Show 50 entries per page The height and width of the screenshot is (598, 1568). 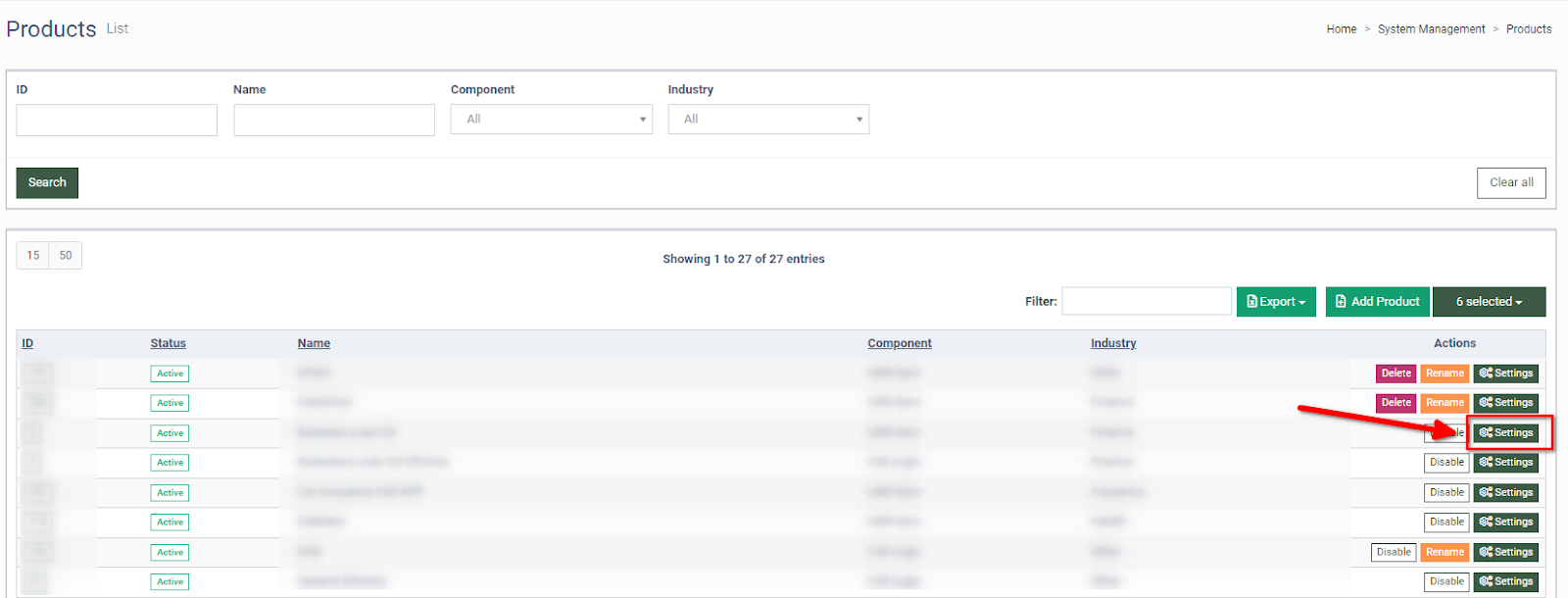click(66, 256)
